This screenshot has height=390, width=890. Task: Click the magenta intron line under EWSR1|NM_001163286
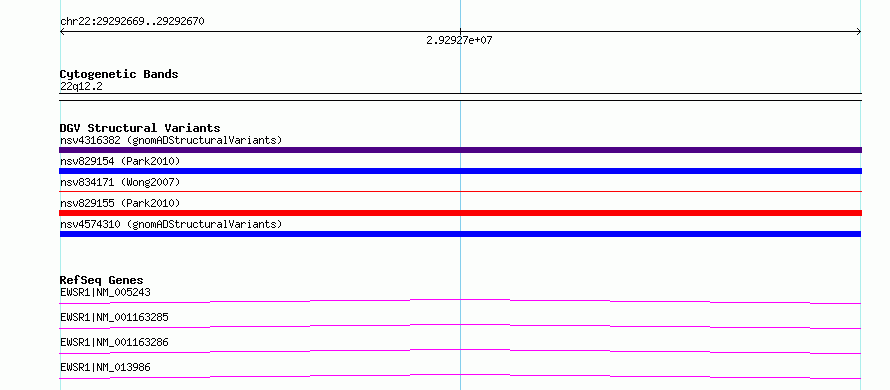pos(460,351)
